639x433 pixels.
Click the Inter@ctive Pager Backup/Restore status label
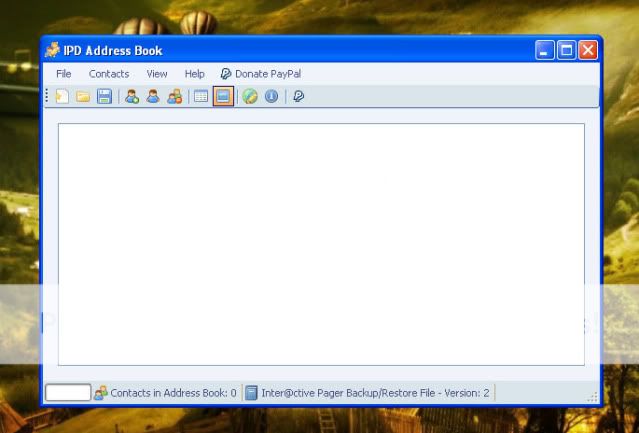coord(375,393)
